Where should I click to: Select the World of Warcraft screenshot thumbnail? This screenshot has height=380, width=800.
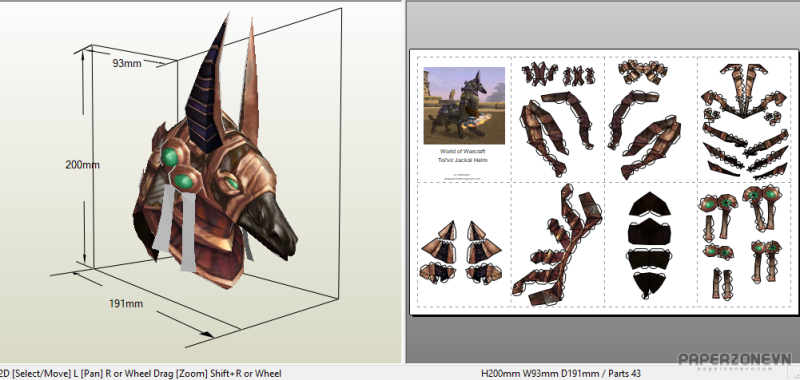(x=464, y=106)
